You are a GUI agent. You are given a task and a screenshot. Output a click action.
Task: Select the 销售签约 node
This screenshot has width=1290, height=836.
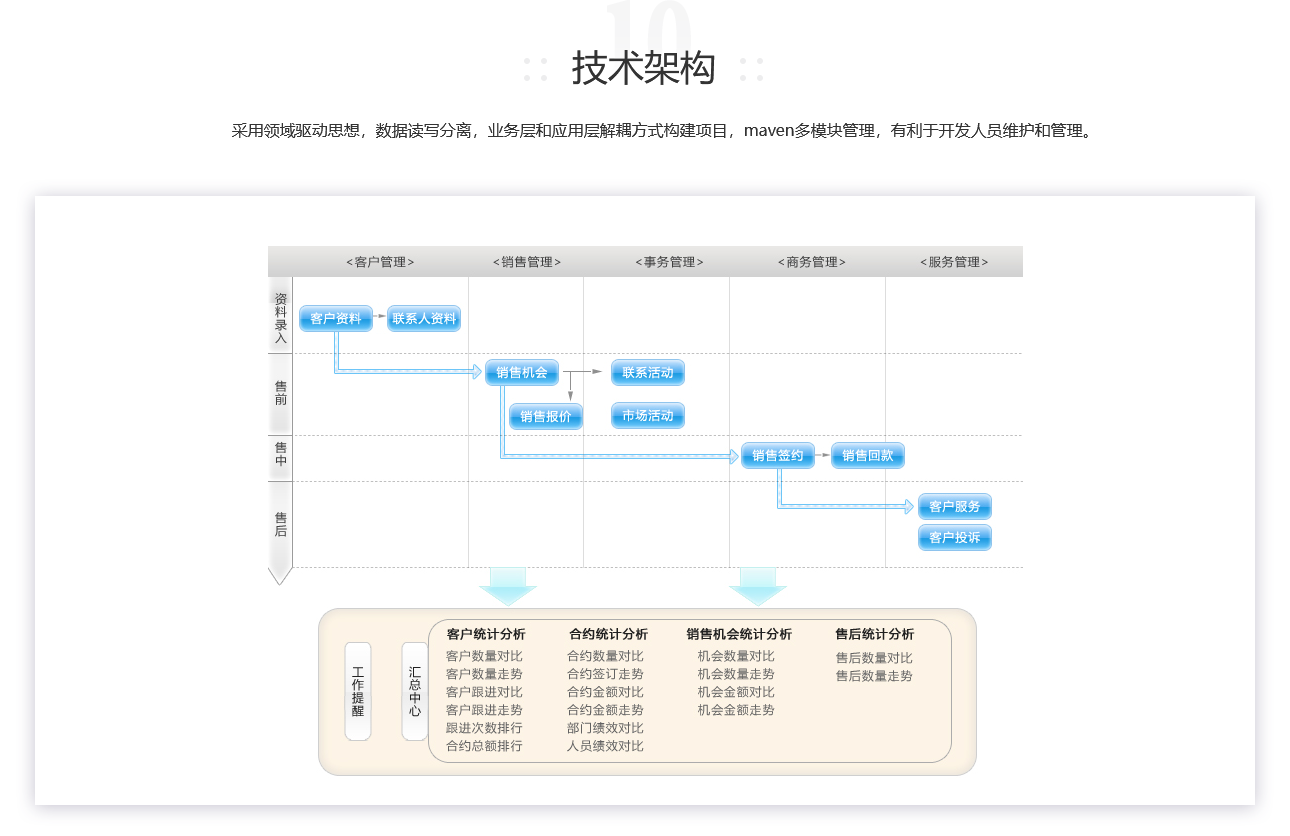click(778, 455)
